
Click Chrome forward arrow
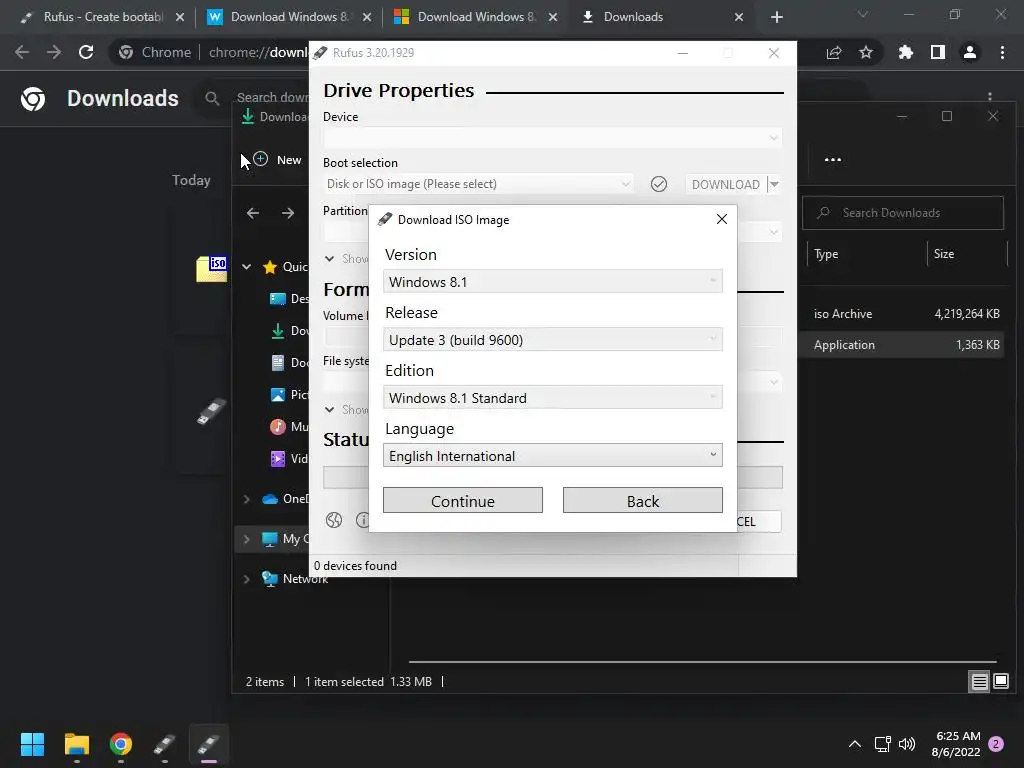coord(54,52)
